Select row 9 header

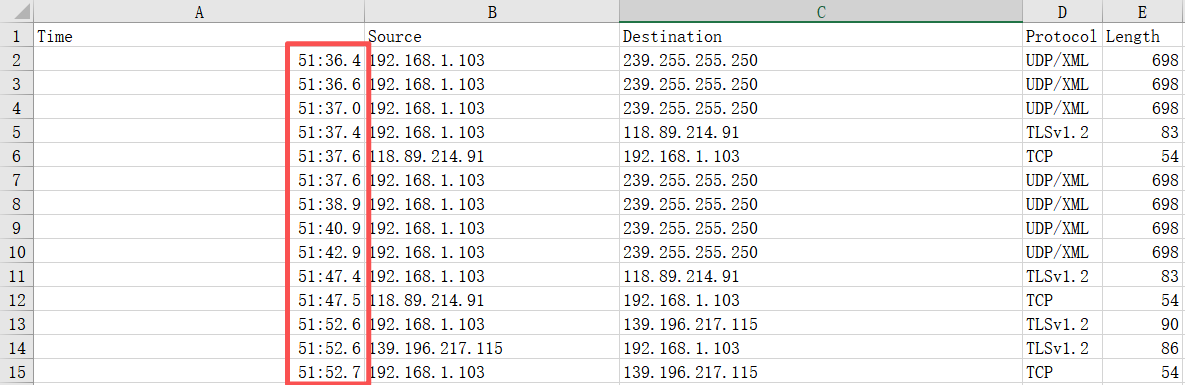[x=17, y=228]
